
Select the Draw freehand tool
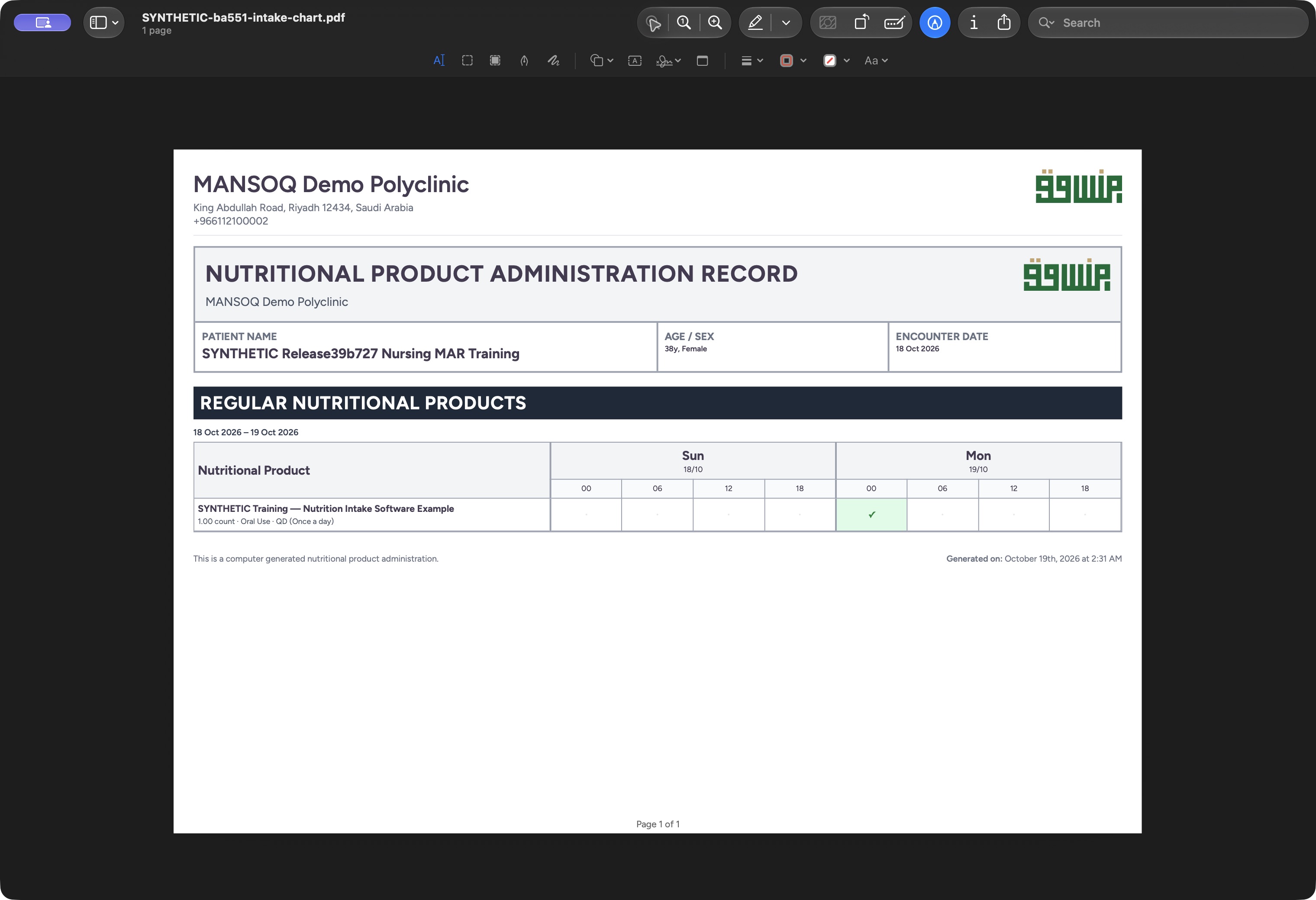coord(553,61)
